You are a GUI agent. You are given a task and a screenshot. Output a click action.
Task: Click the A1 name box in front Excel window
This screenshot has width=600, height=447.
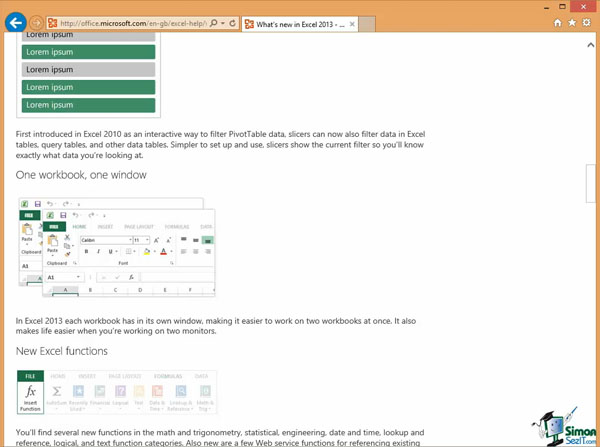[x=64, y=277]
